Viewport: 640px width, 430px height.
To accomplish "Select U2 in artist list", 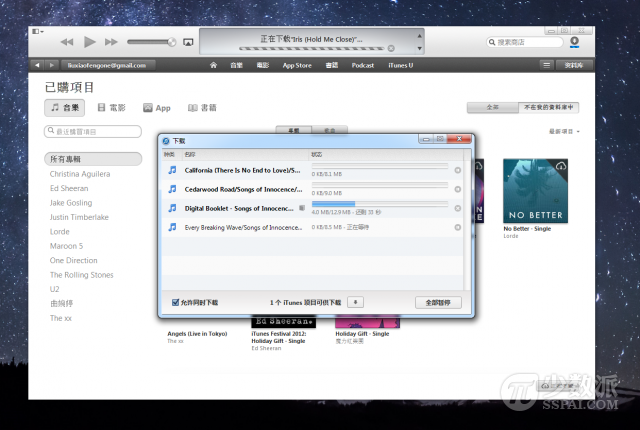I will pos(55,289).
